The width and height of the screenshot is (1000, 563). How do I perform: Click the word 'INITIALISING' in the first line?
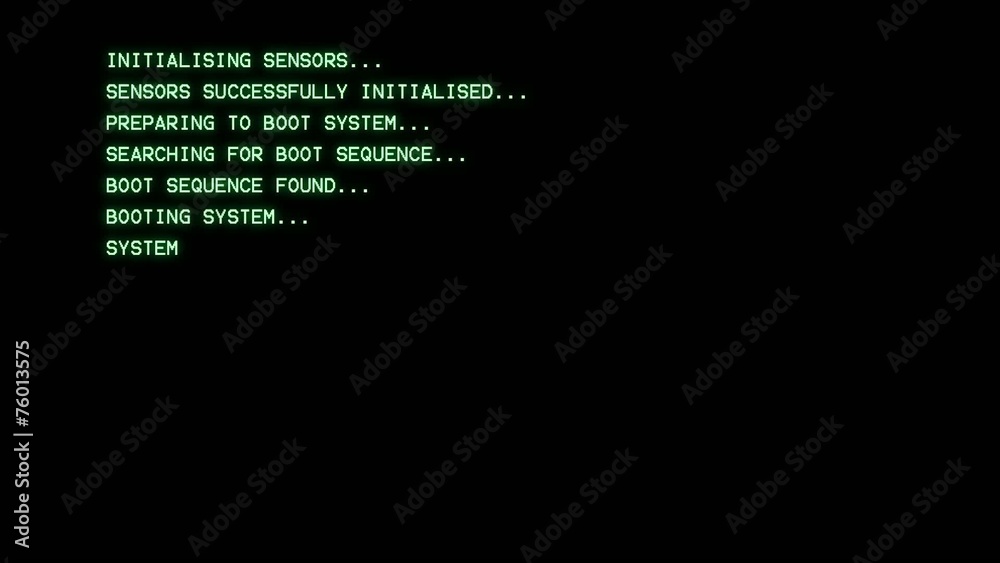point(179,61)
